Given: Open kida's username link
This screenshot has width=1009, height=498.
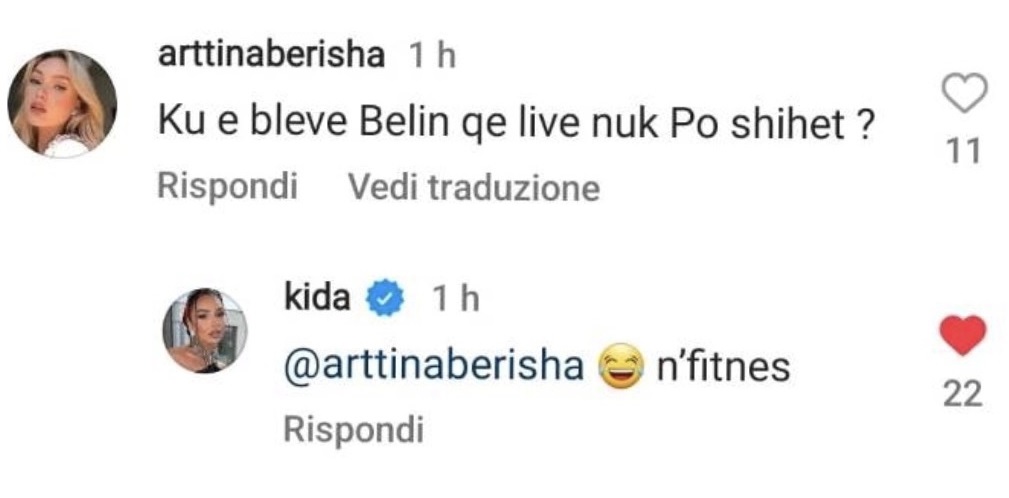Looking at the screenshot, I should [317, 300].
